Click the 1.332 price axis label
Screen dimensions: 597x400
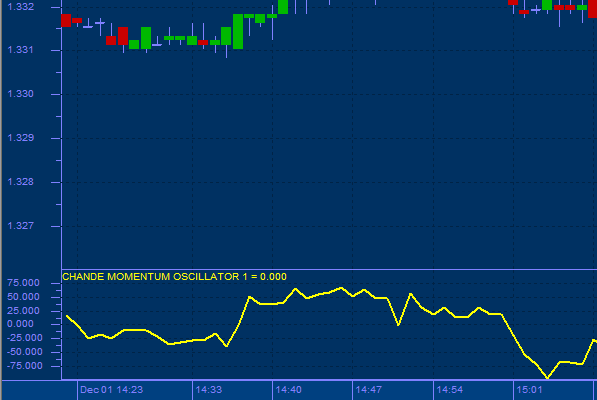pyautogui.click(x=21, y=6)
